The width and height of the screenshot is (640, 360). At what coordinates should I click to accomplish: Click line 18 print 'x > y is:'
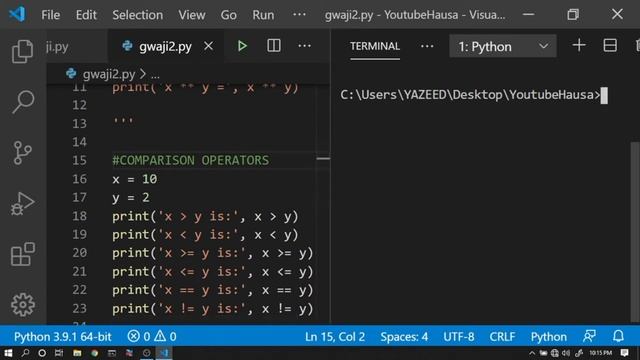[x=205, y=216]
